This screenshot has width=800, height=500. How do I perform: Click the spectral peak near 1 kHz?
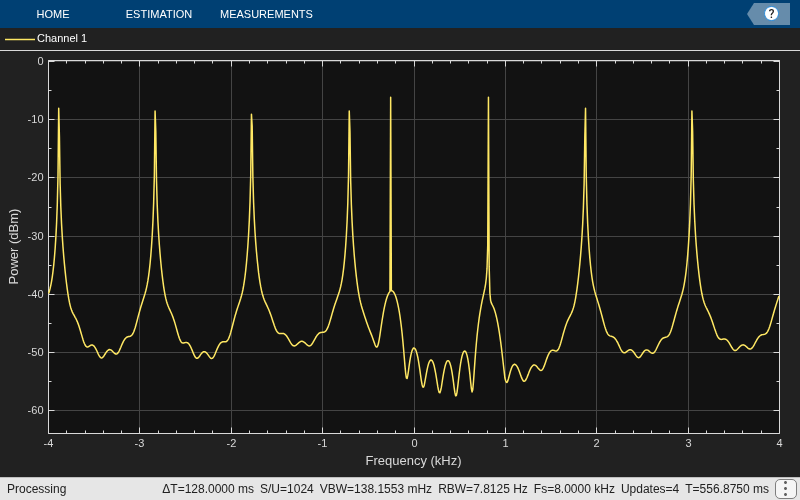(x=488, y=97)
